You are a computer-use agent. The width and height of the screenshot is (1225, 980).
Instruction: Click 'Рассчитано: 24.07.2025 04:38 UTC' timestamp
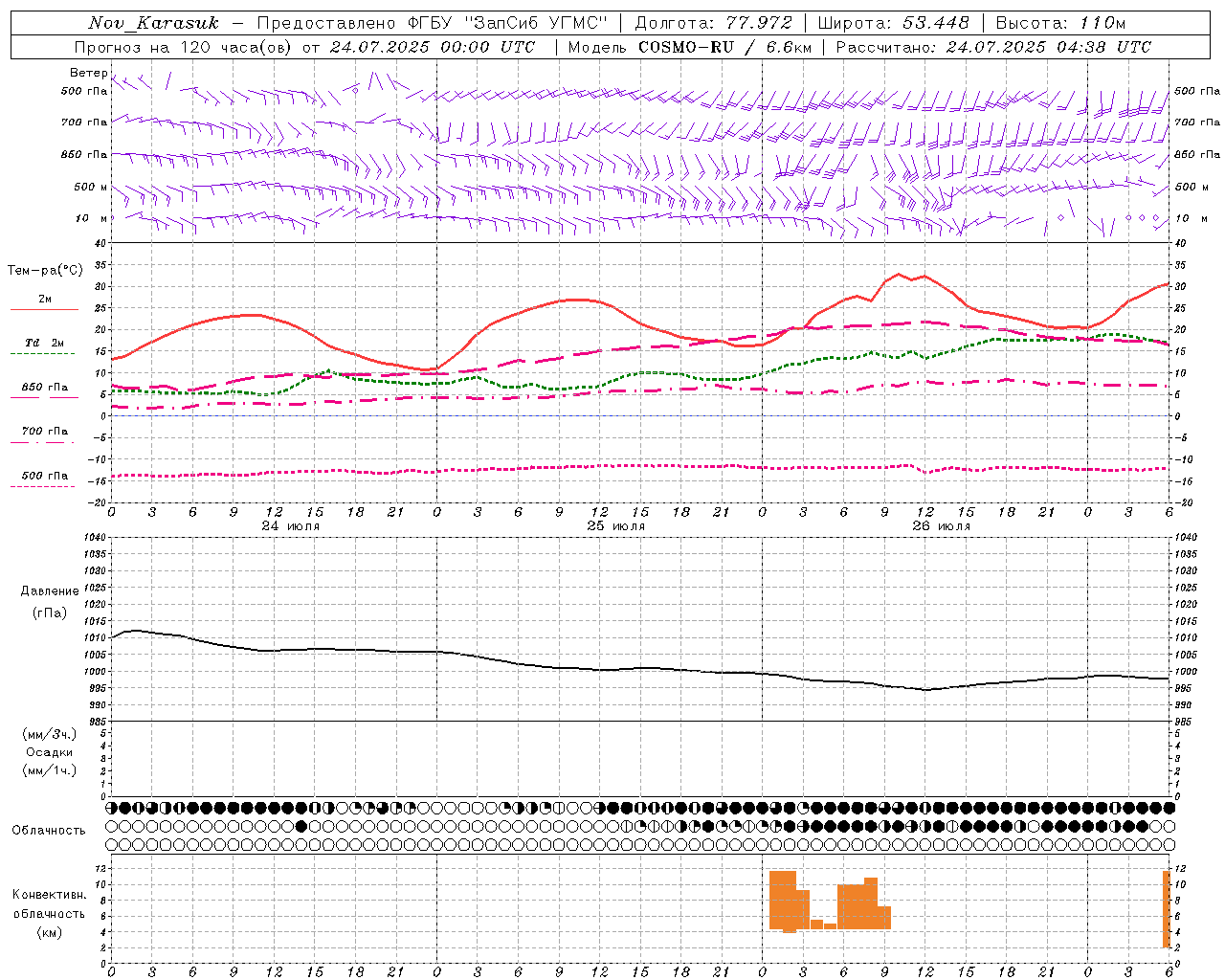[x=993, y=47]
